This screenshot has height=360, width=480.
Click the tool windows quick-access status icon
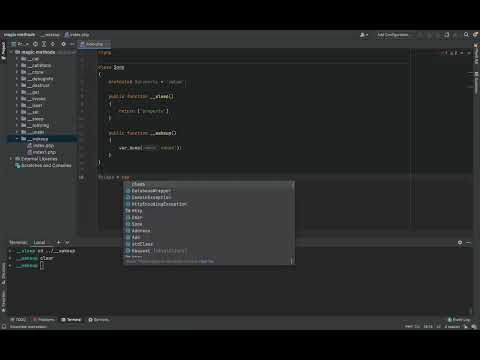4,327
